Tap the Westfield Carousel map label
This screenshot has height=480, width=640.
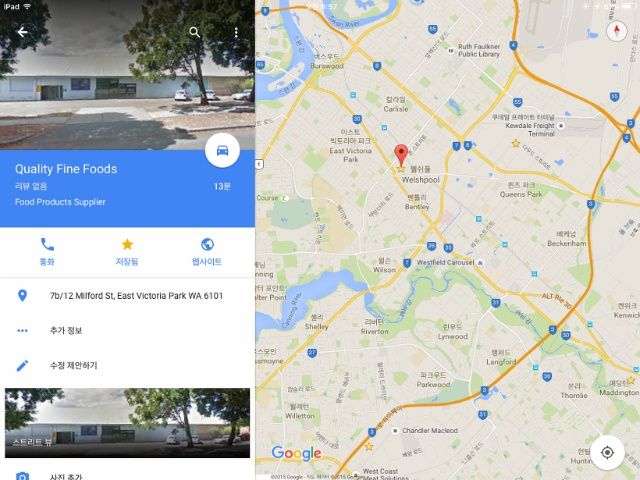coord(445,262)
